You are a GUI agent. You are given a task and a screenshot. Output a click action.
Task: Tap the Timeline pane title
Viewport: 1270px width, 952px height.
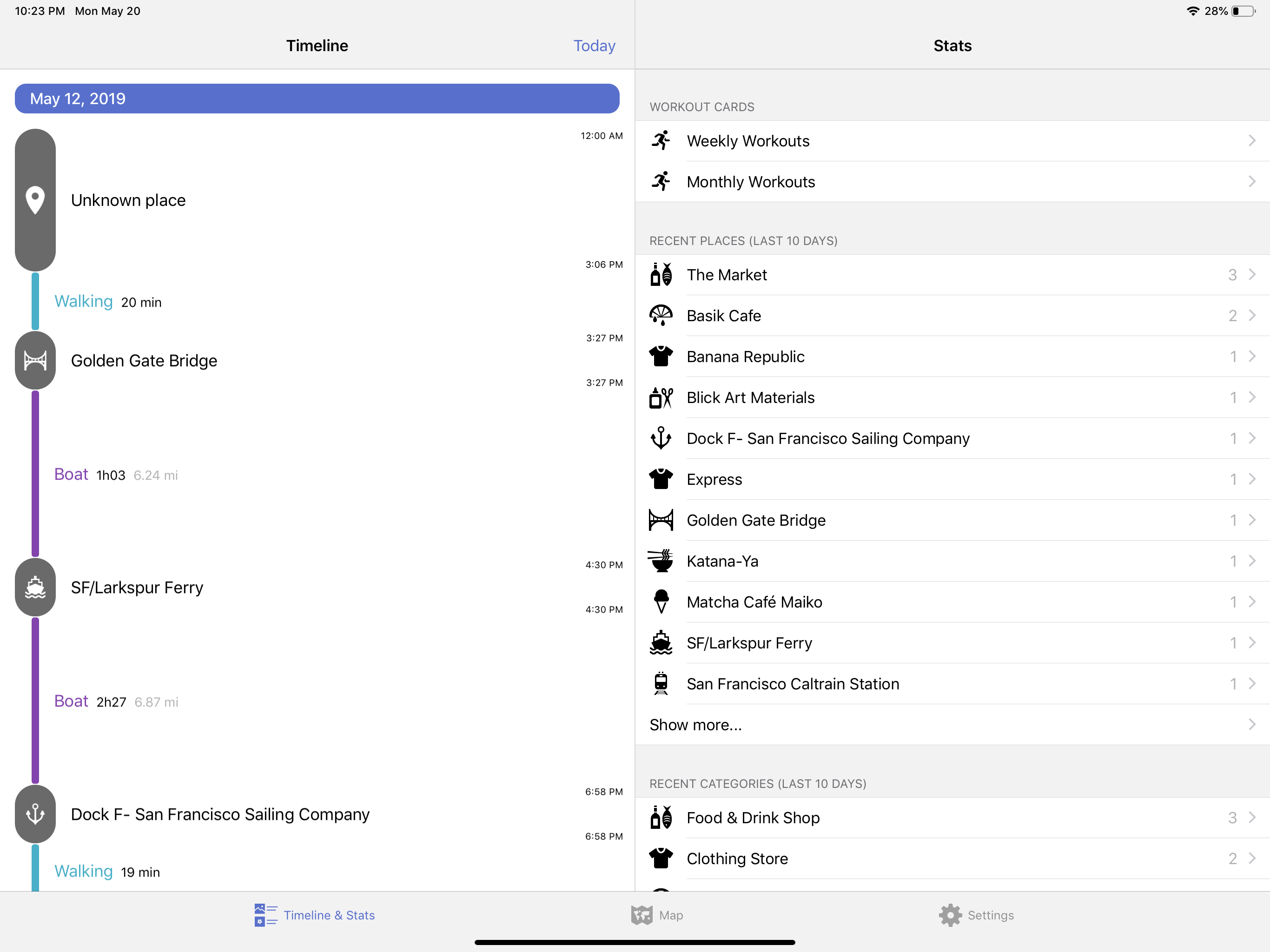[x=317, y=46]
